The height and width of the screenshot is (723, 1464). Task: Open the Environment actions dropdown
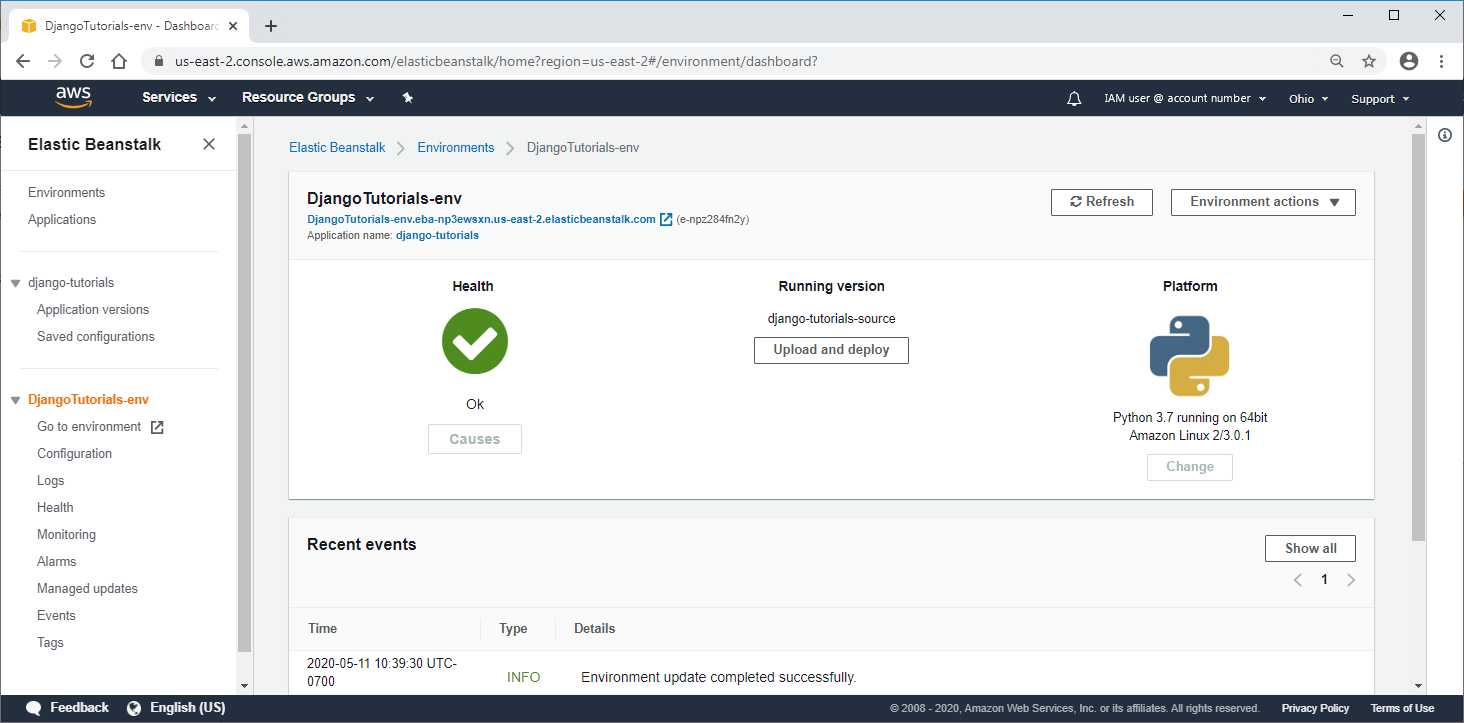tap(1263, 202)
